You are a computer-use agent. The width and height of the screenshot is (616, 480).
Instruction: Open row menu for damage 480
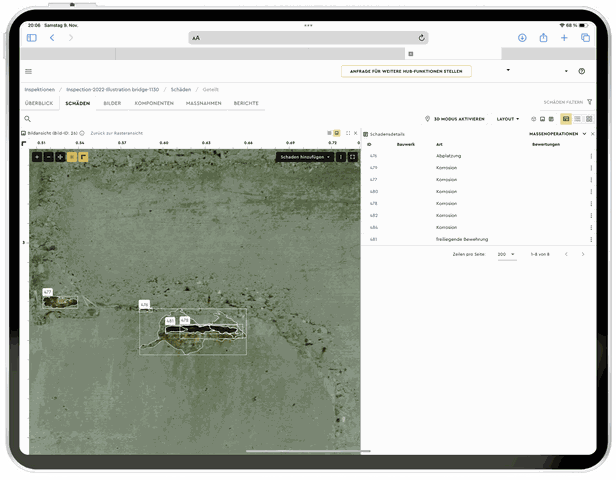[x=591, y=192]
